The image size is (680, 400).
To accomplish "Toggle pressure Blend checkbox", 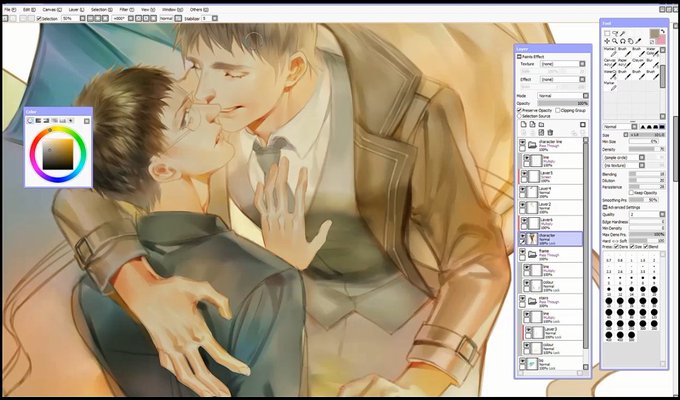I will (646, 246).
